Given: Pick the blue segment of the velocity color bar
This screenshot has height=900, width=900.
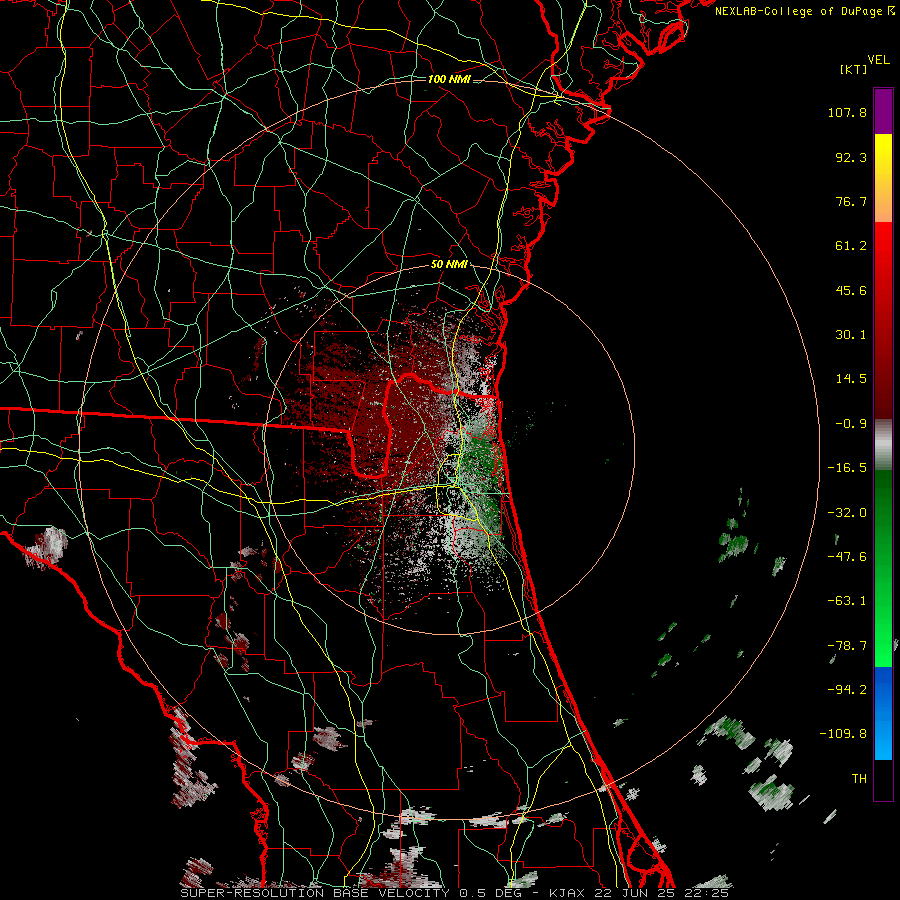Looking at the screenshot, I should [x=883, y=713].
